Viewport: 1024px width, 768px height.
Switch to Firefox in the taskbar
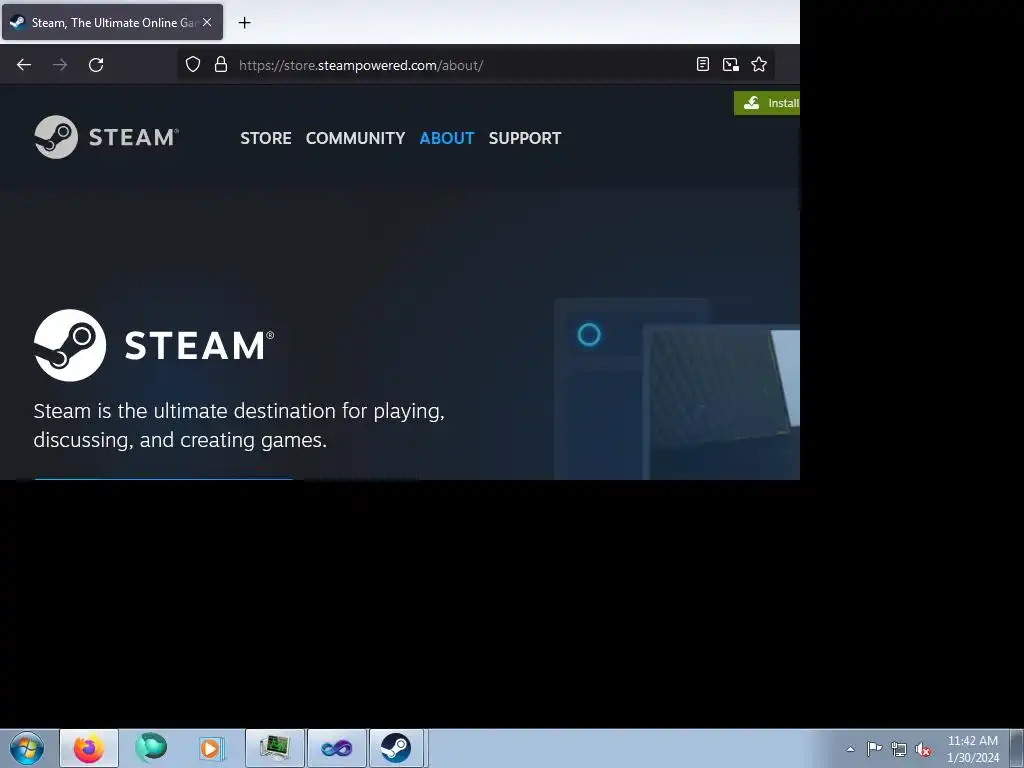[x=89, y=748]
